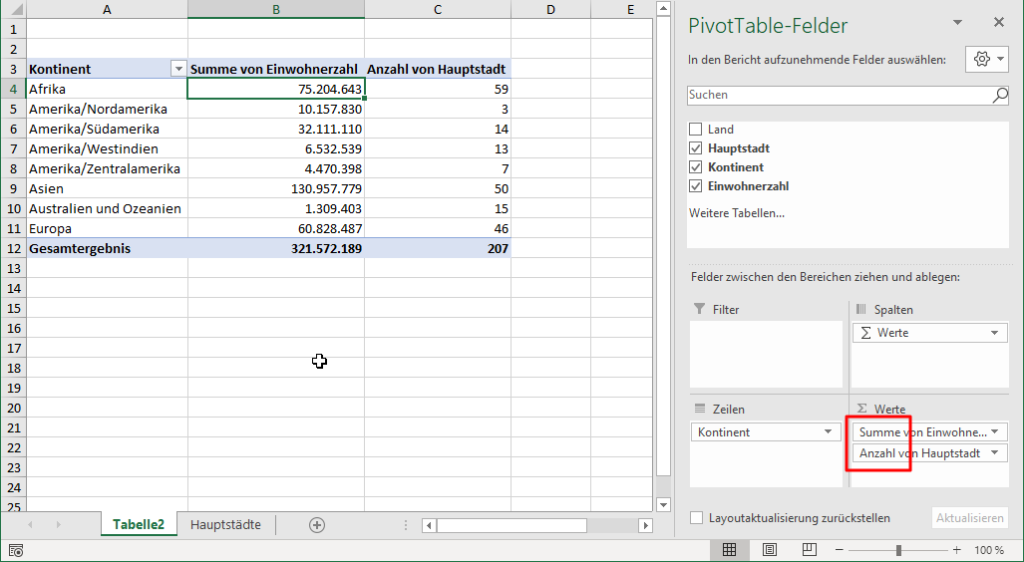Adjust the zoom slider handle
The width and height of the screenshot is (1024, 562).
(899, 550)
